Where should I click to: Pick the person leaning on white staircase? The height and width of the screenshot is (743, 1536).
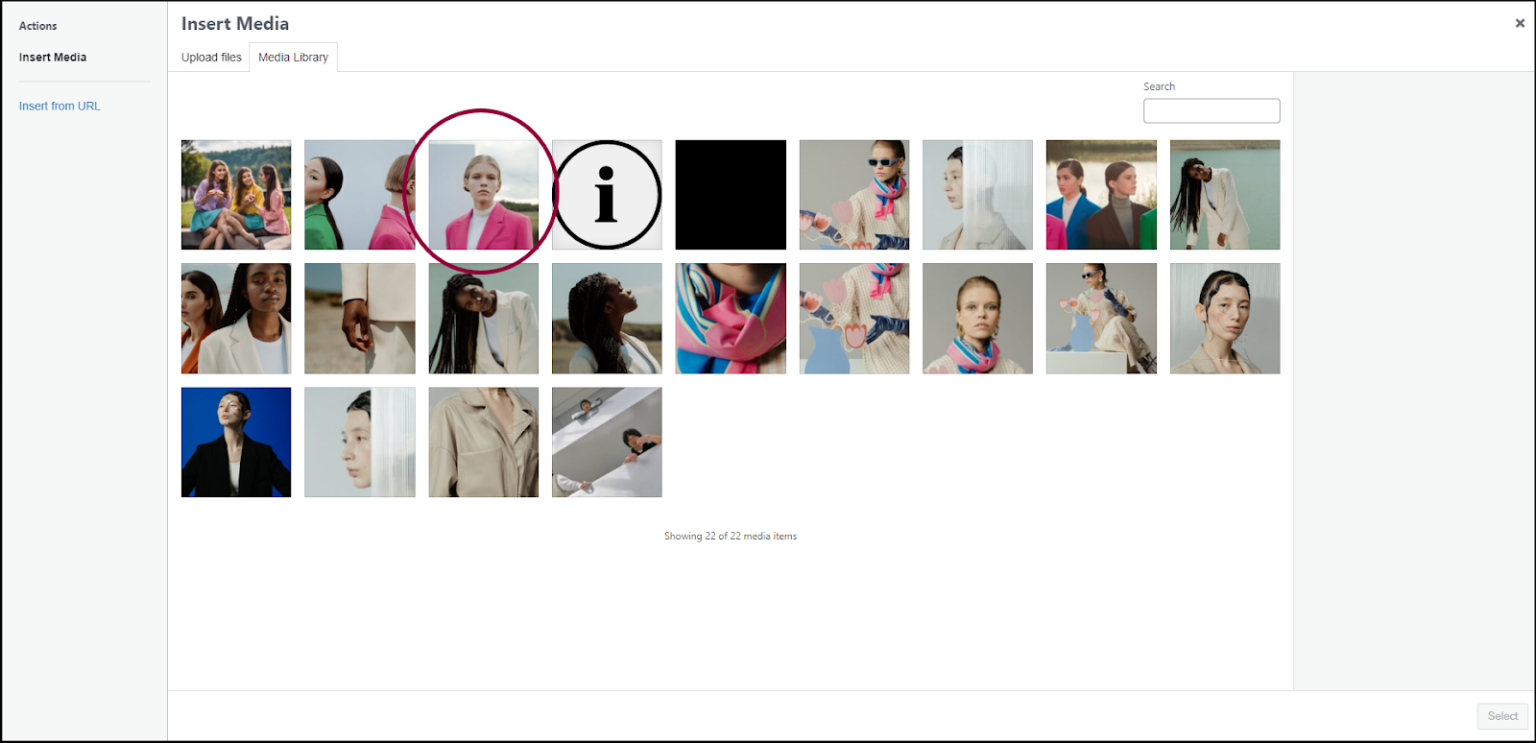click(607, 441)
